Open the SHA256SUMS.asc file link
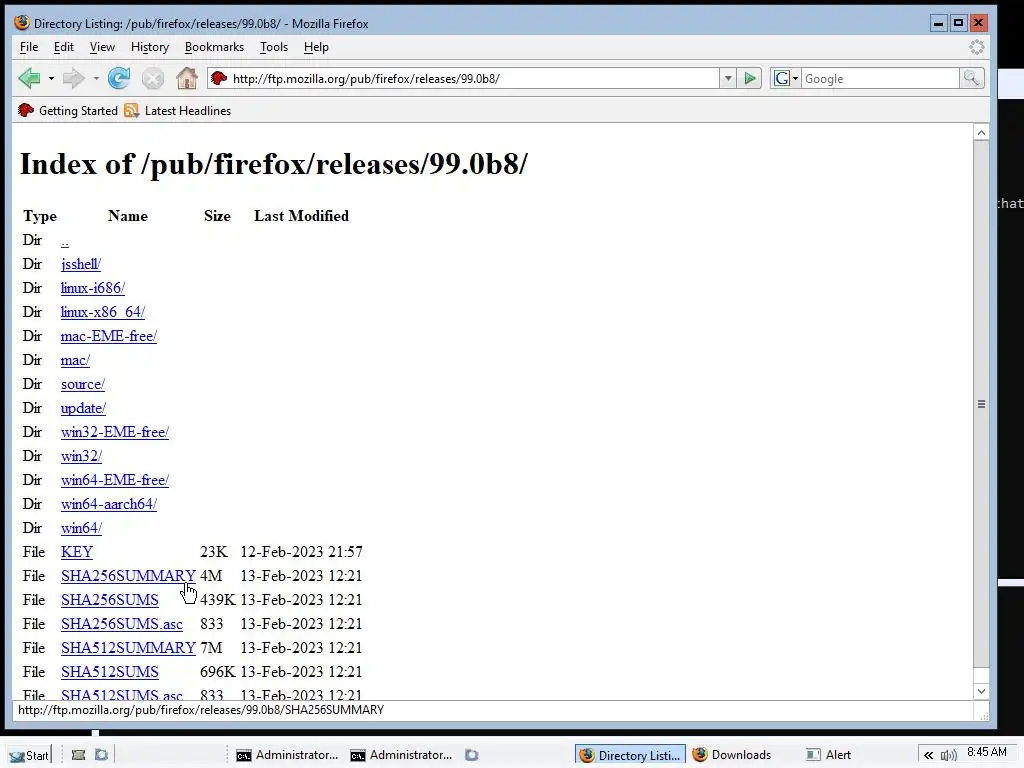 point(121,624)
